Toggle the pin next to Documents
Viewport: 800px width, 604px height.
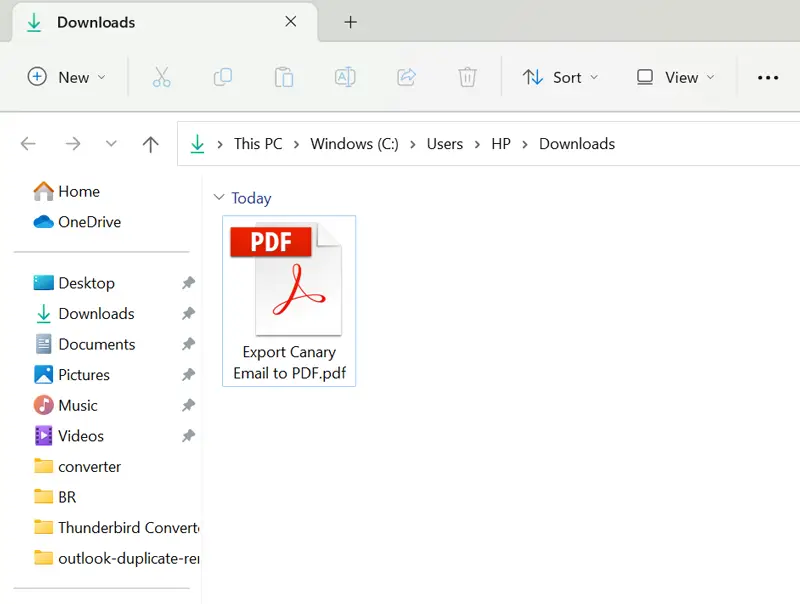188,344
